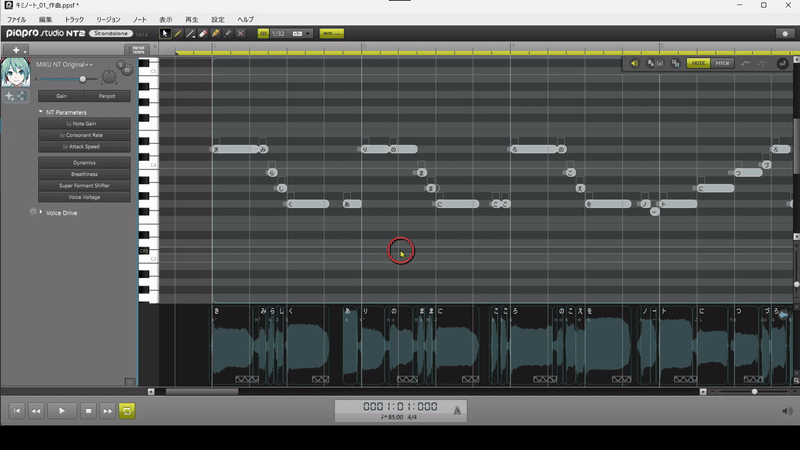Click the master volume speaker icon

[x=787, y=411]
